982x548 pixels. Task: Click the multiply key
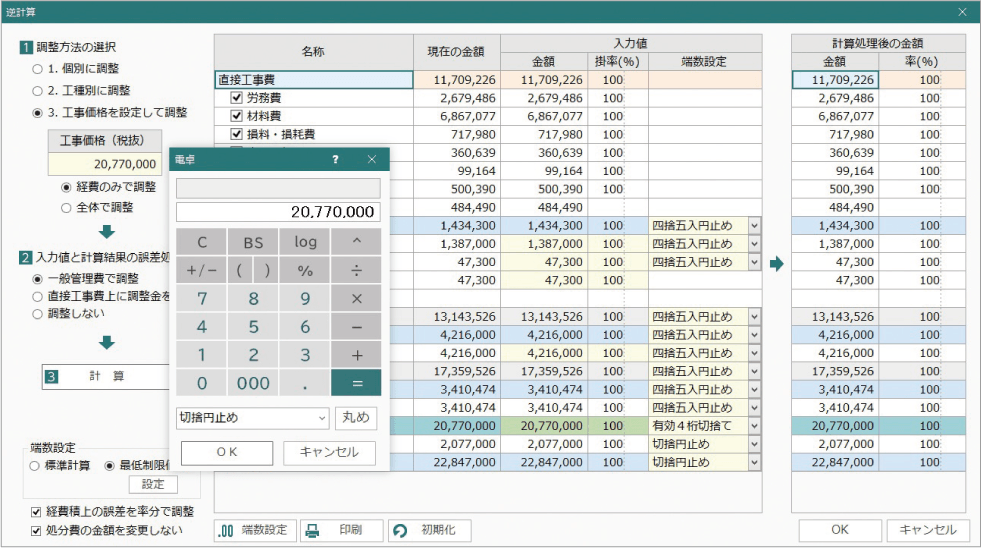click(x=356, y=299)
